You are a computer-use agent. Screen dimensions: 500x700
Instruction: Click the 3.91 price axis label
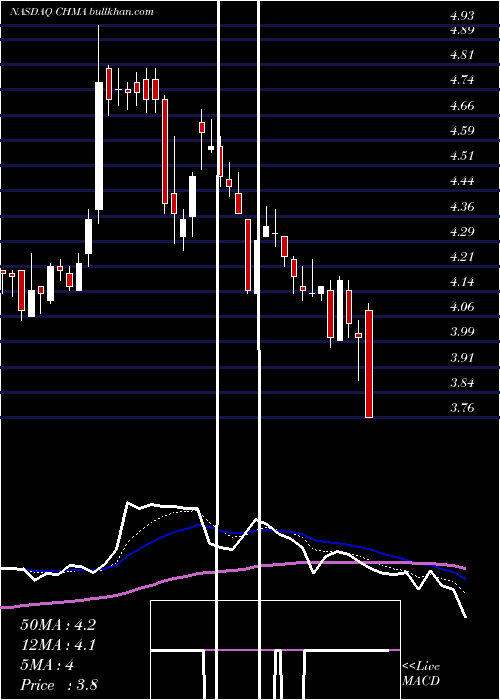tap(462, 358)
